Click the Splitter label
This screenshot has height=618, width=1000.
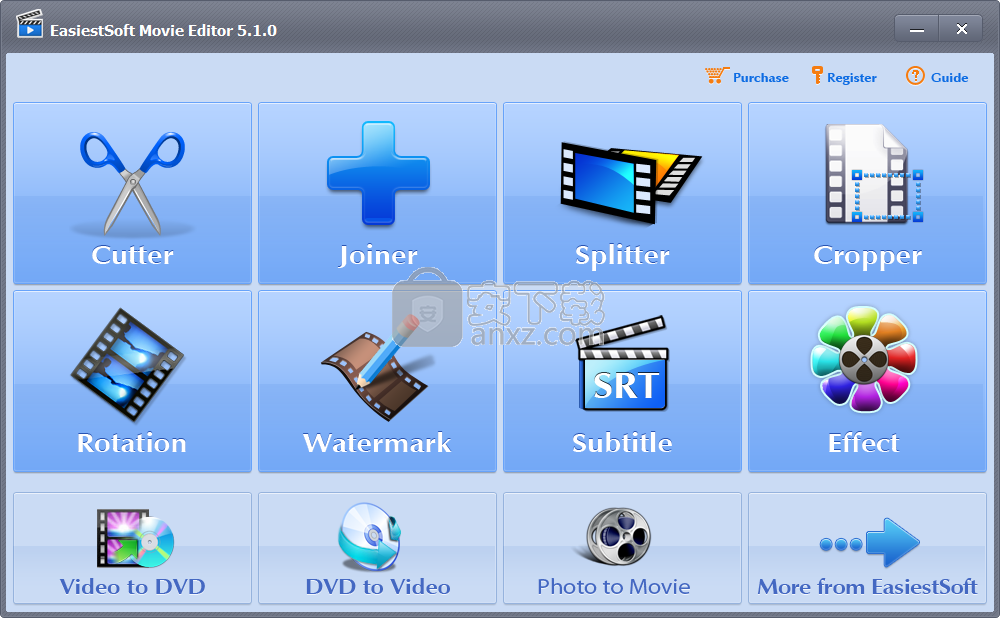click(622, 256)
